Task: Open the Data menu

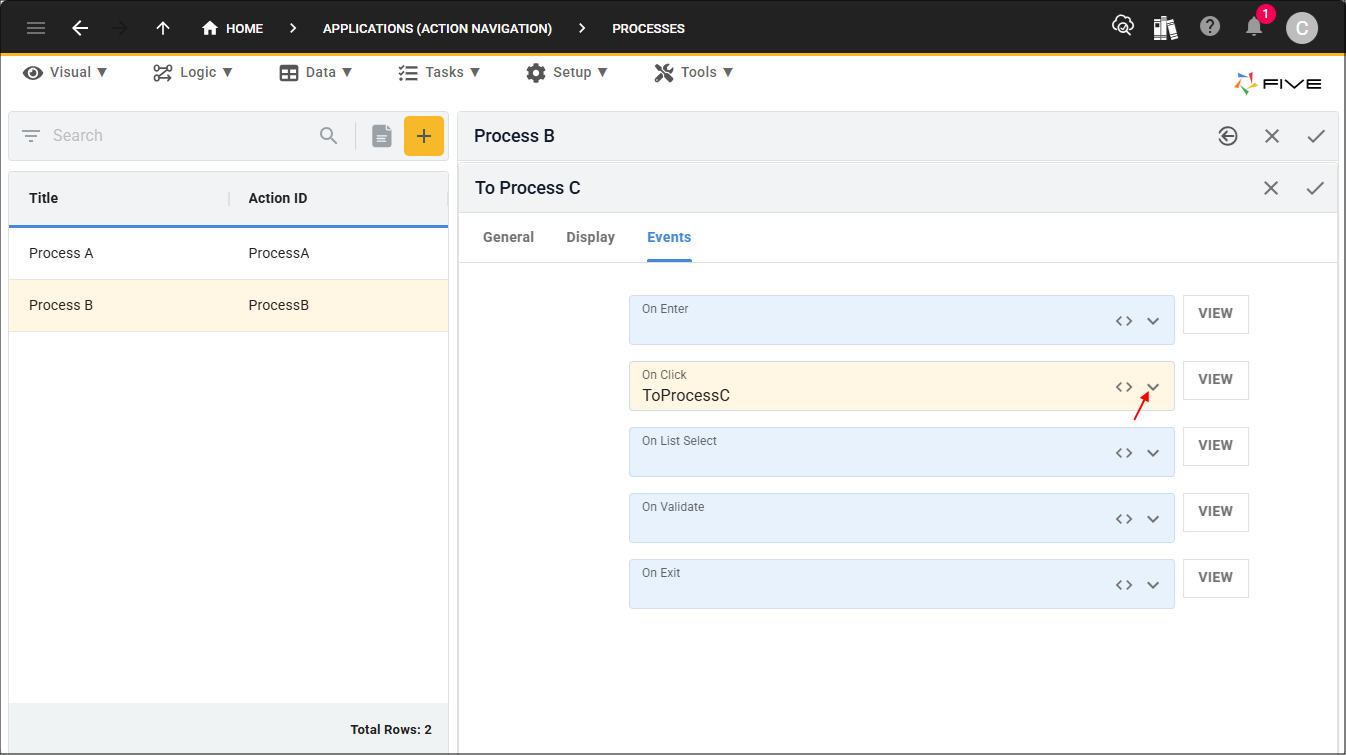Action: tap(316, 72)
